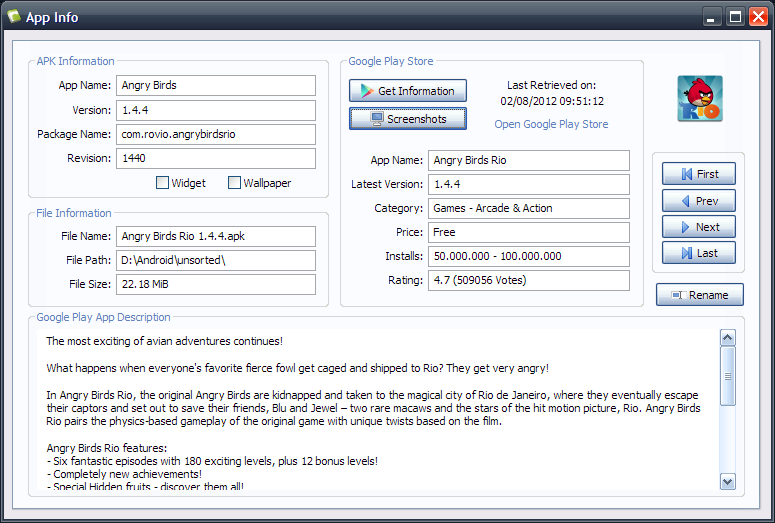Click the description scrollbar down arrow
Screen dimensions: 775x523
[728, 481]
